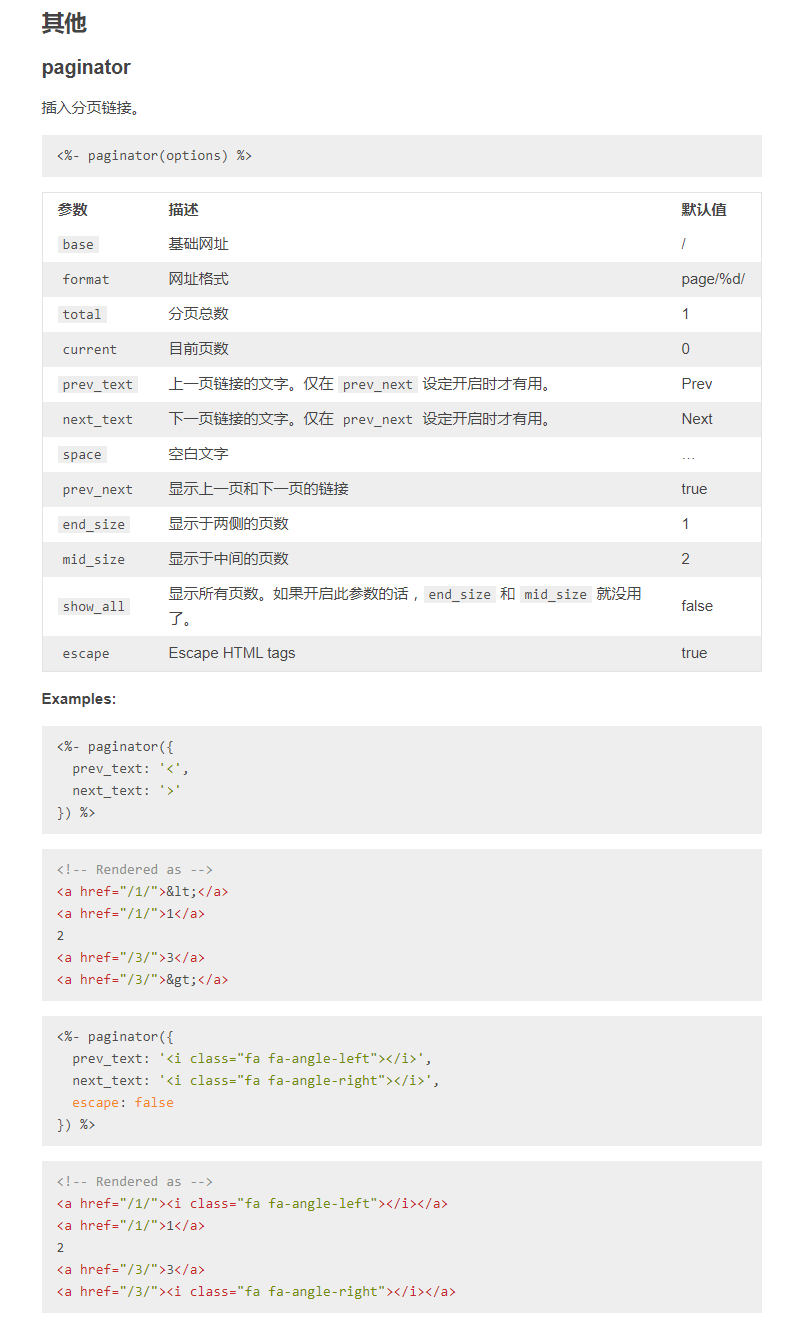Image resolution: width=807 pixels, height=1334 pixels.
Task: Click the 'Examples:' label
Action: 79,699
